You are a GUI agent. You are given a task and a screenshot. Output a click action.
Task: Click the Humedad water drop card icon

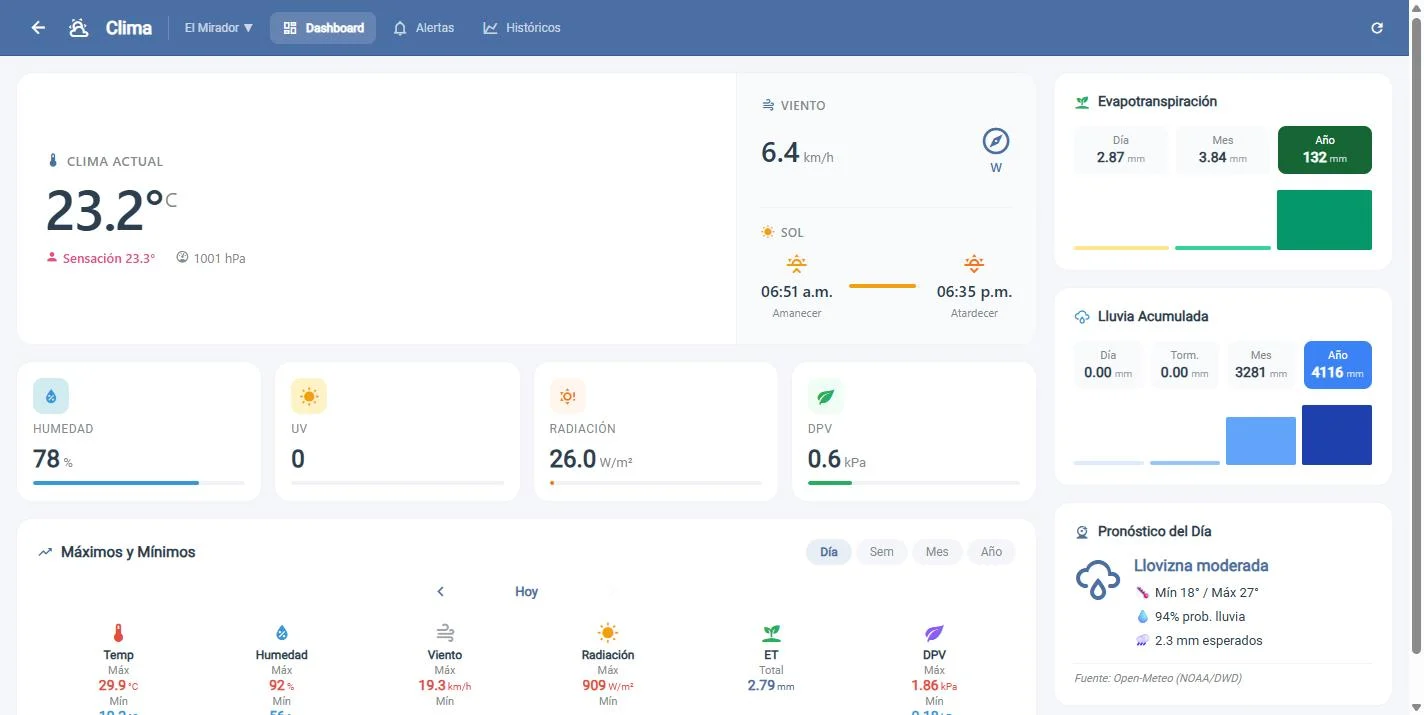51,396
